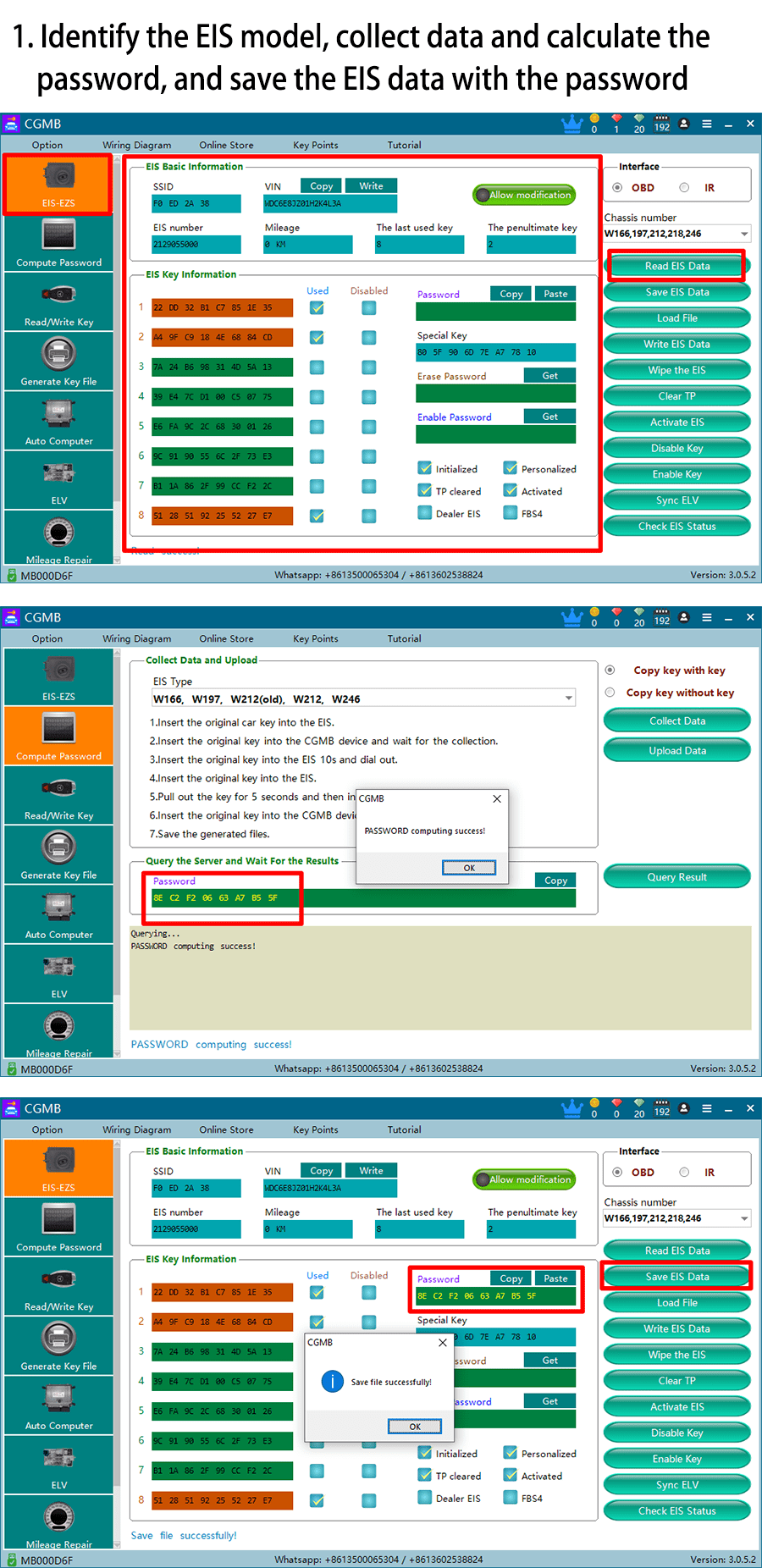
Task: Open EIS-EZS icon in the Compute Password screen
Action: 58,676
